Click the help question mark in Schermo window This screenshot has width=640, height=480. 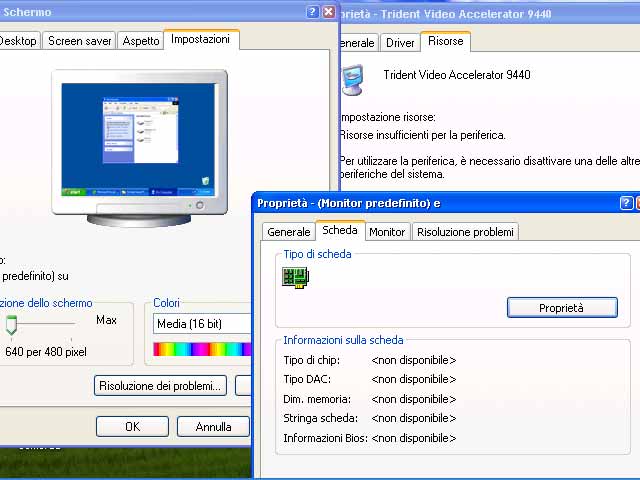(312, 12)
